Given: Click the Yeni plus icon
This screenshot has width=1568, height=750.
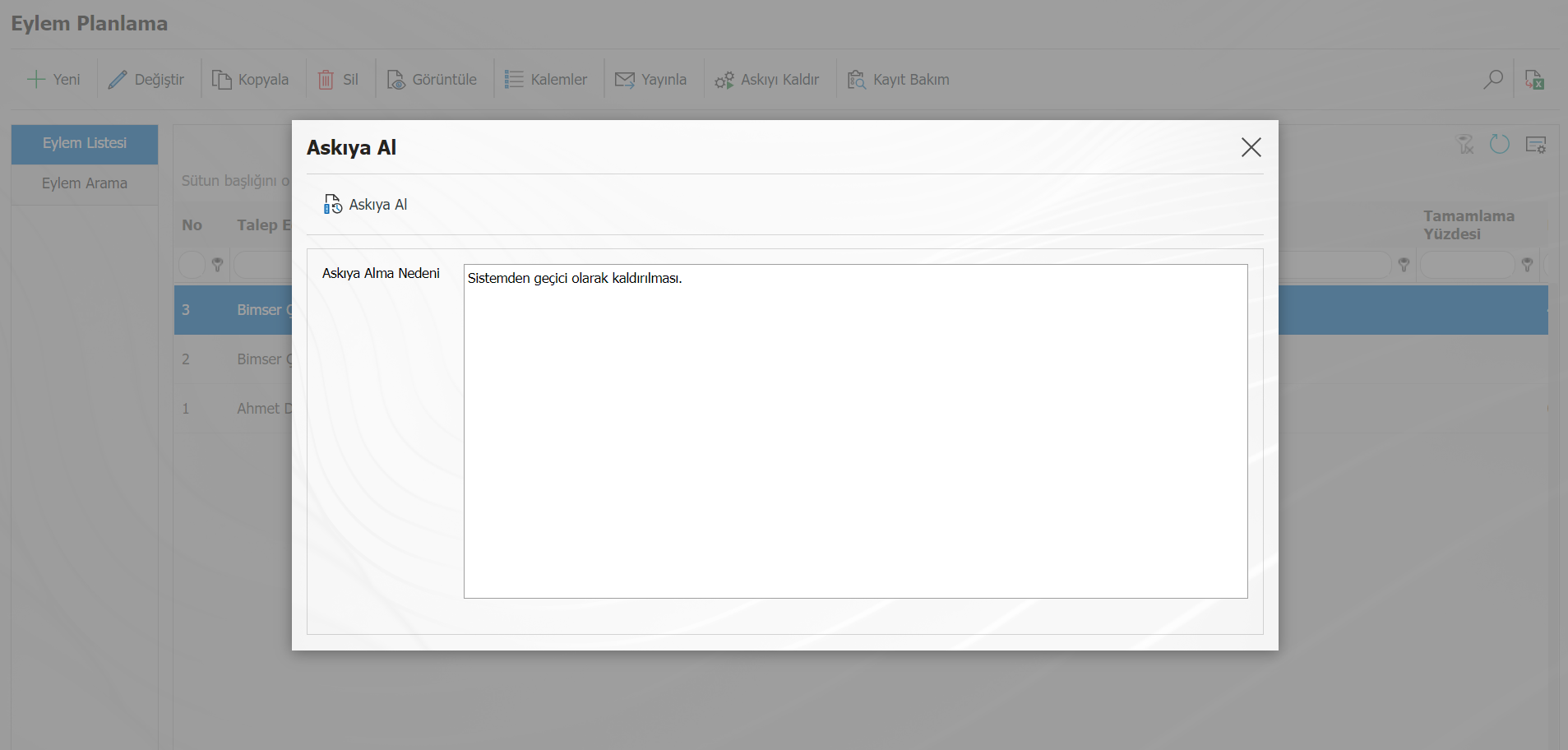Looking at the screenshot, I should 36,80.
